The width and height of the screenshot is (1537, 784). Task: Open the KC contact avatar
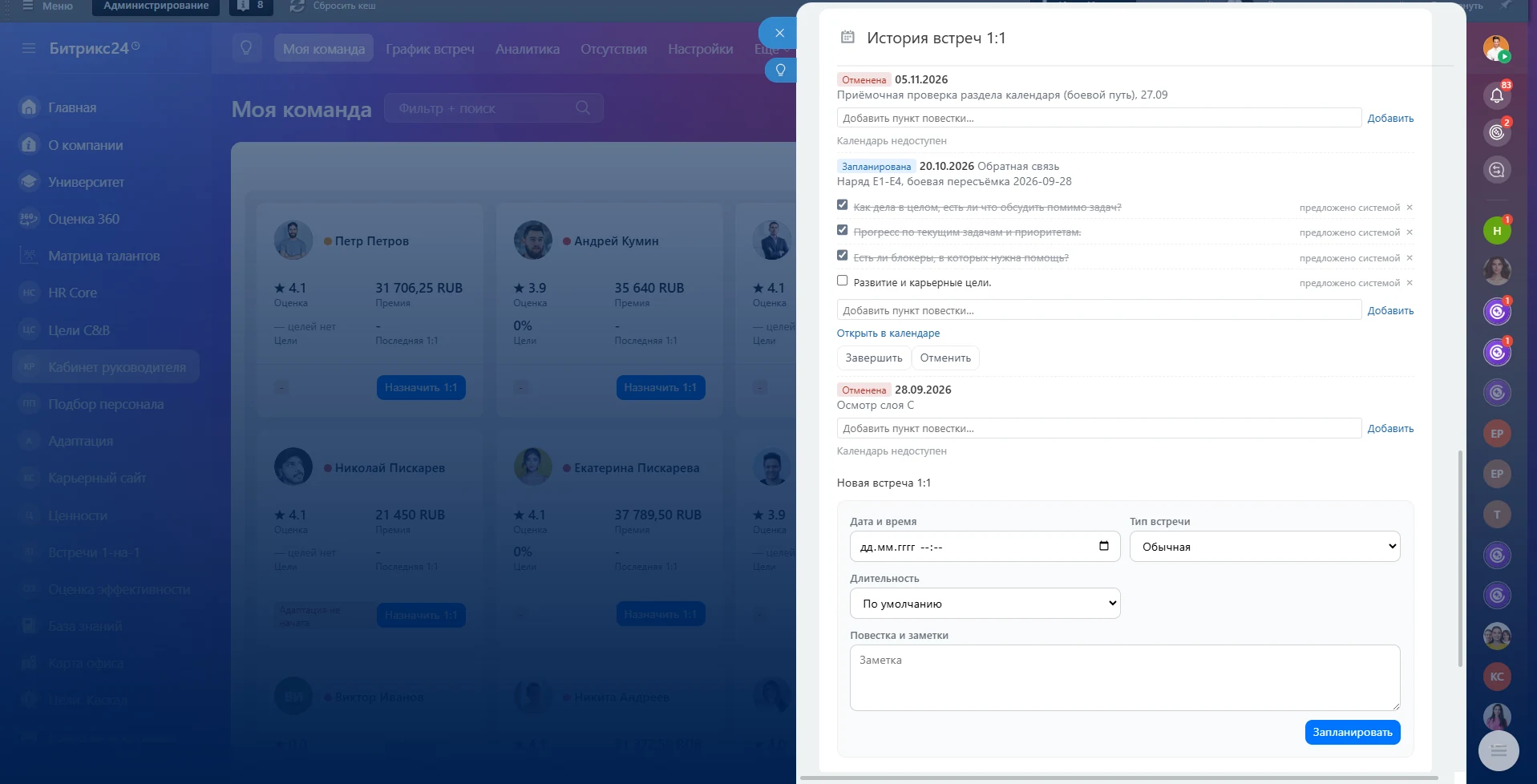1496,677
